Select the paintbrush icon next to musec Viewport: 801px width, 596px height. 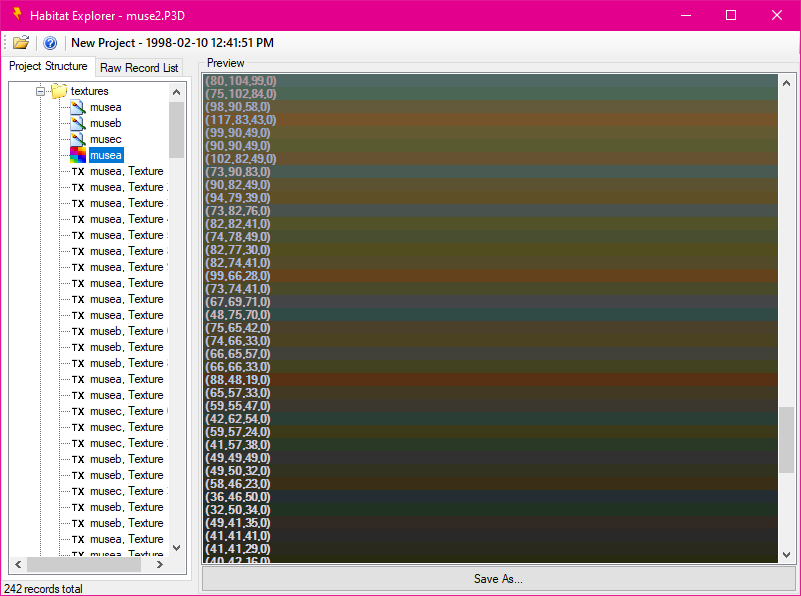coord(78,139)
